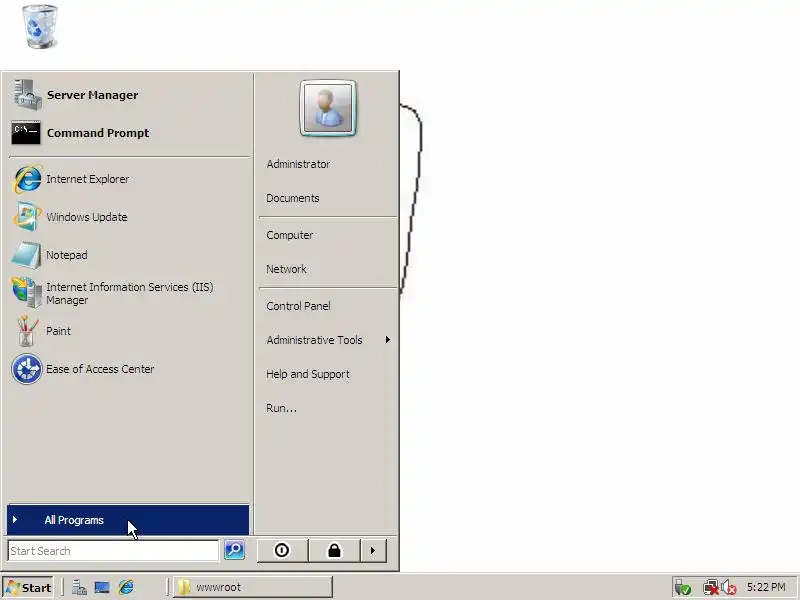Open Network from Start menu

pos(328,269)
